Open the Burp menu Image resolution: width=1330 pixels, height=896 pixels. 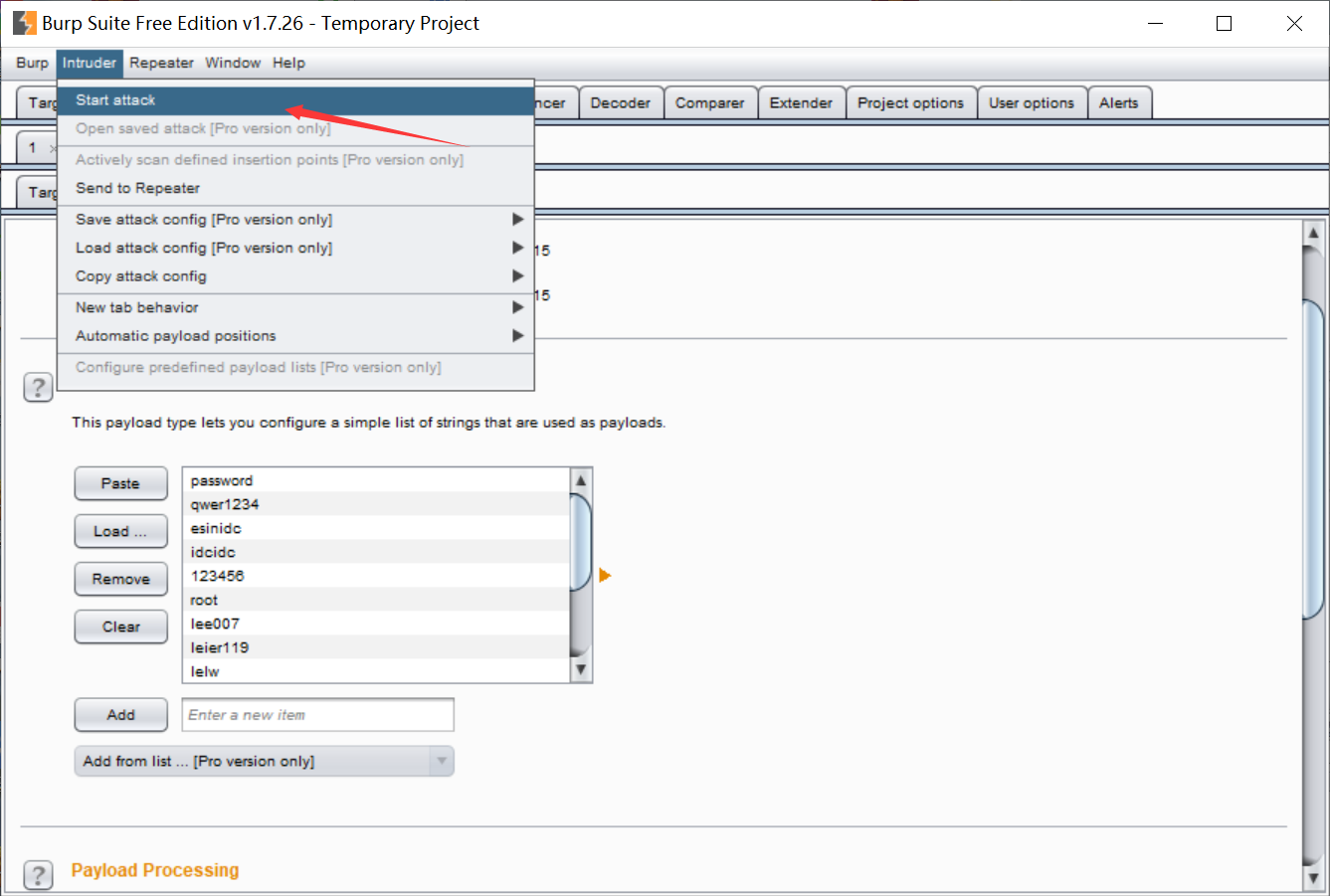[32, 63]
